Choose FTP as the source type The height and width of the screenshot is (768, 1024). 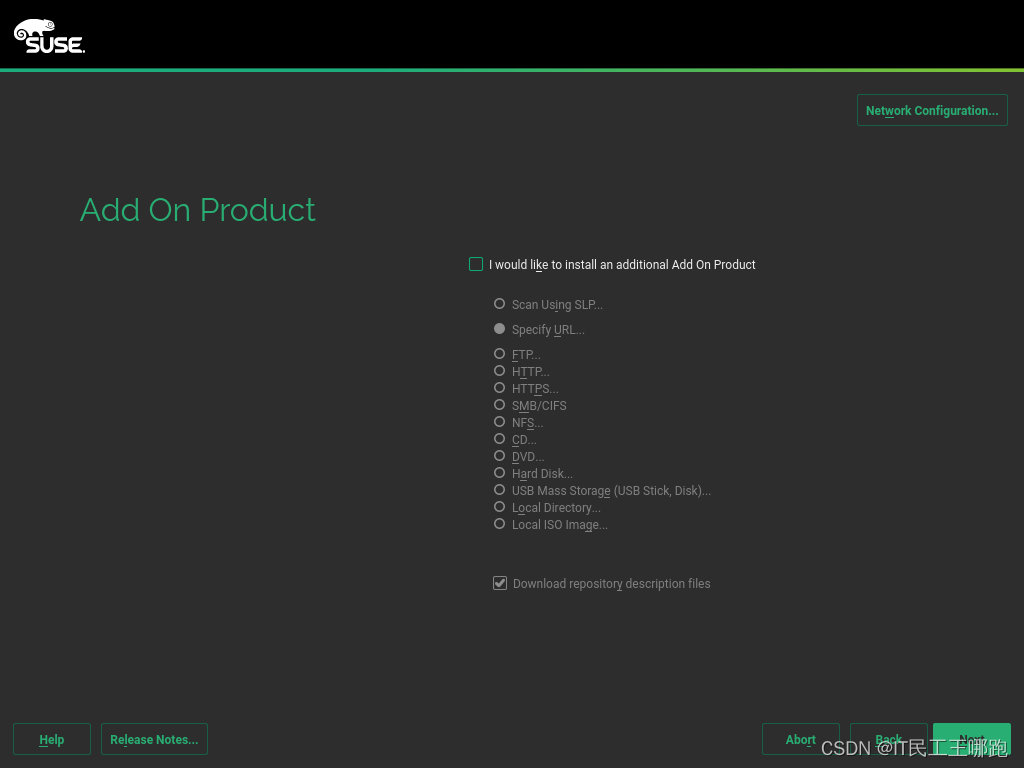(499, 353)
